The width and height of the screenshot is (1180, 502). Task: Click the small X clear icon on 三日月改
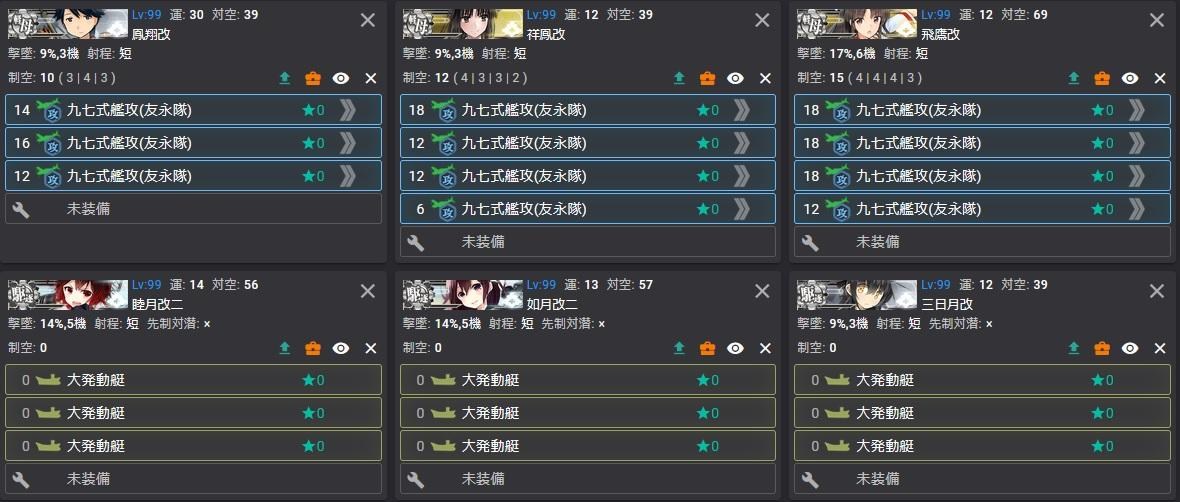(1160, 348)
